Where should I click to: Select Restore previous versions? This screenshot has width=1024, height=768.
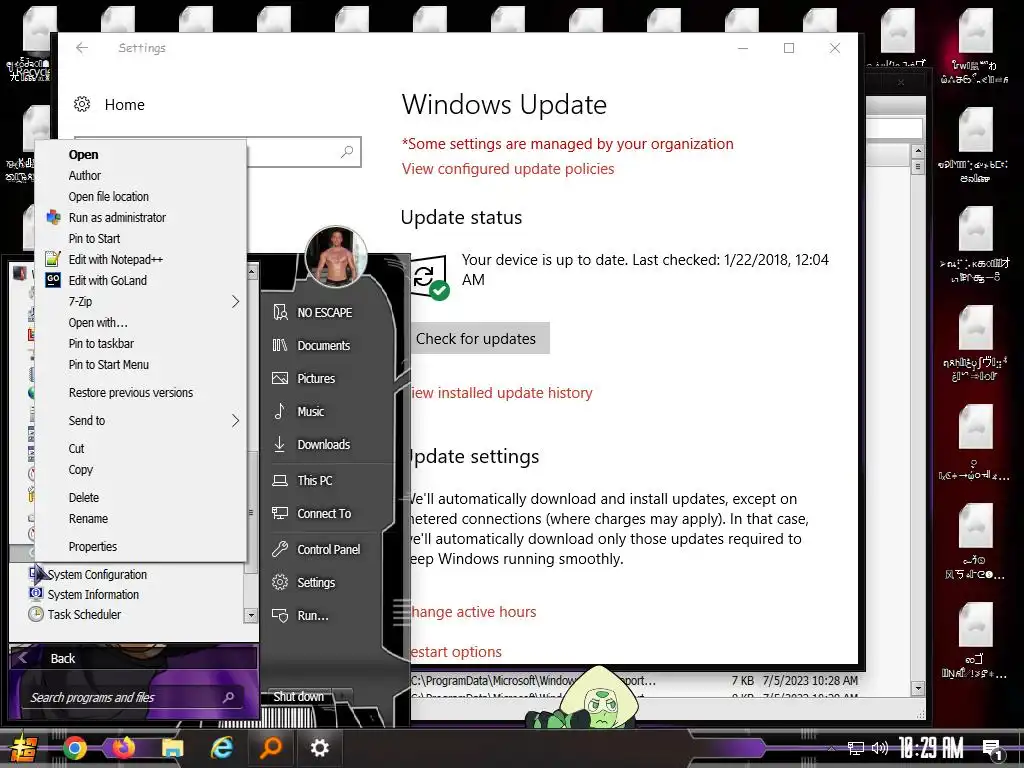click(x=140, y=392)
